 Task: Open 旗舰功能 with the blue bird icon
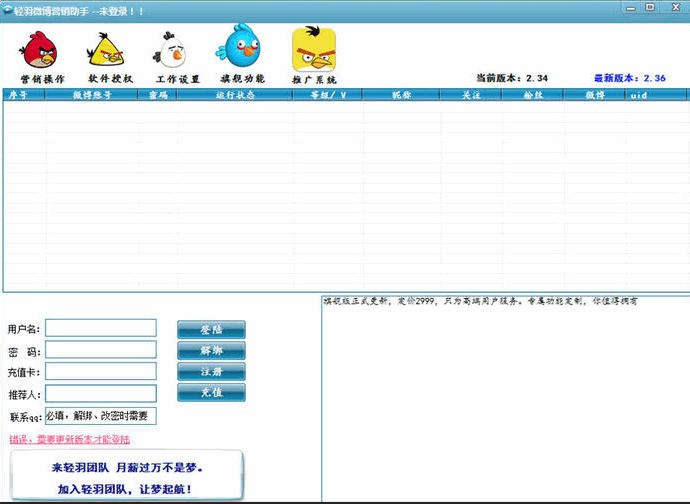pyautogui.click(x=242, y=56)
